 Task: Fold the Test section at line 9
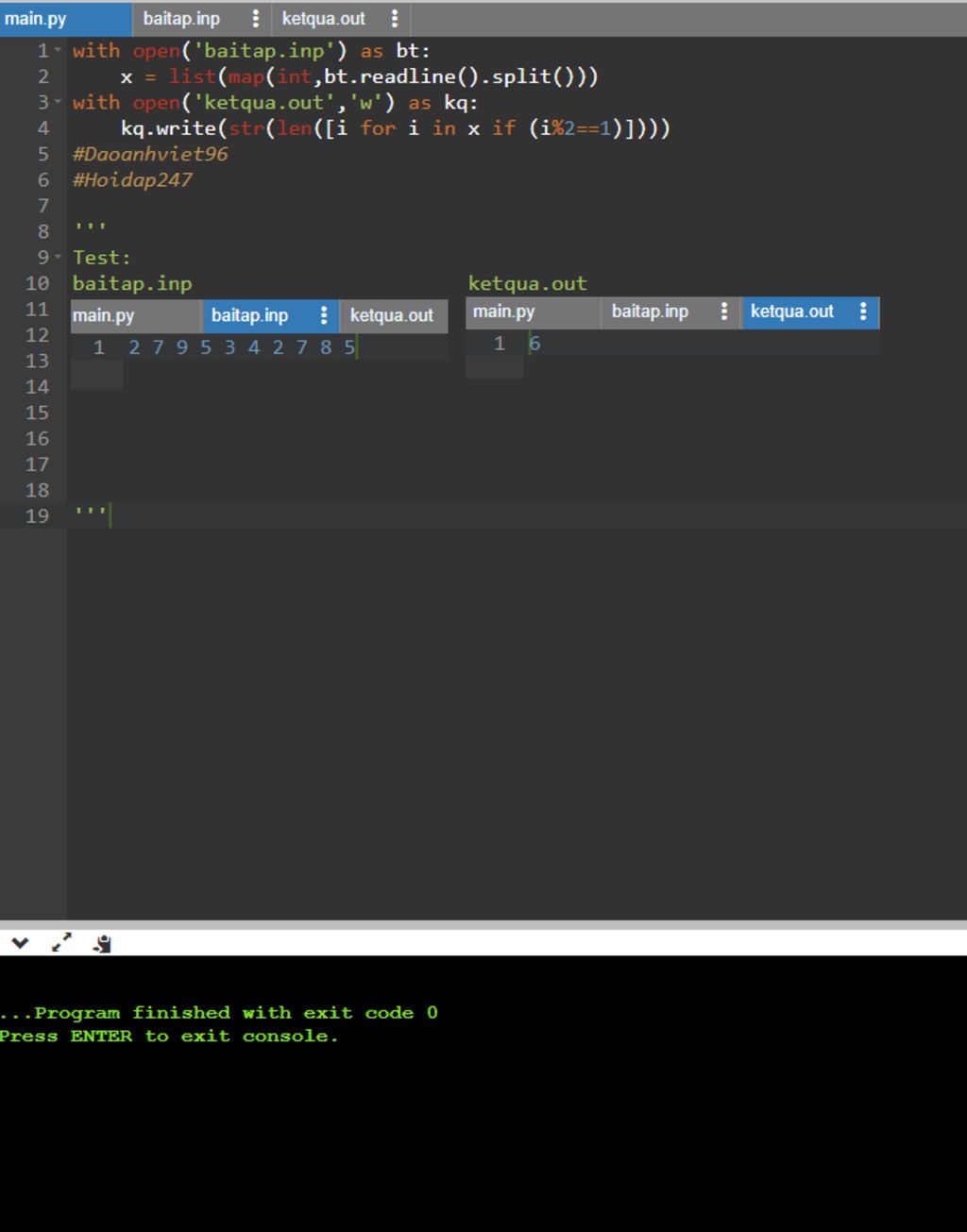pos(59,257)
